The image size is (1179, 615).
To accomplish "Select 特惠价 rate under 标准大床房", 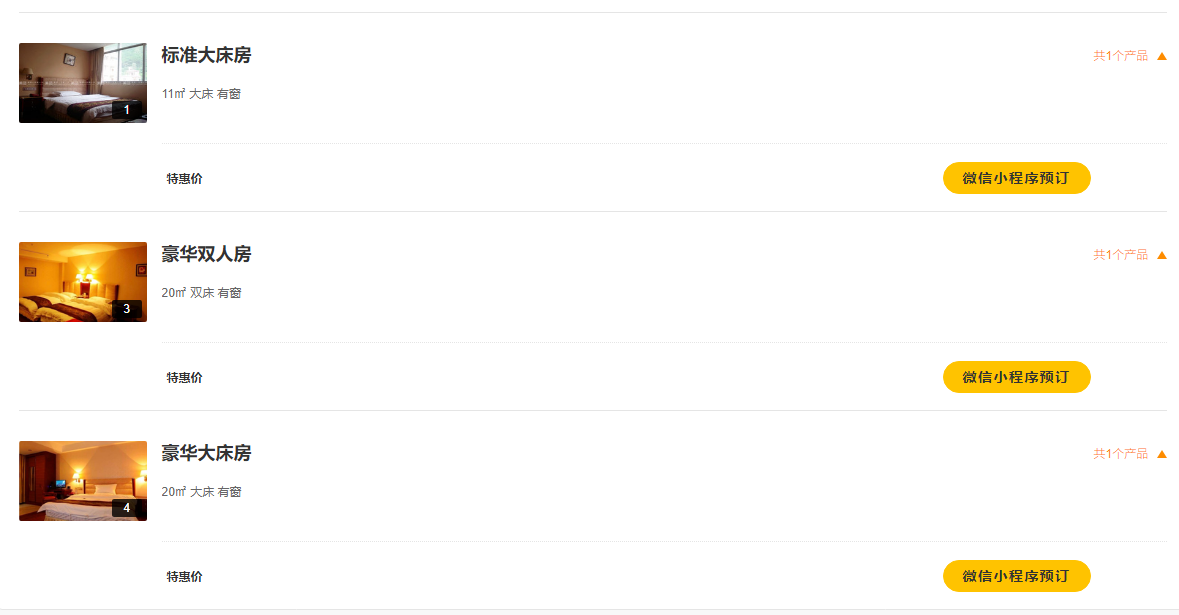I will tap(184, 179).
